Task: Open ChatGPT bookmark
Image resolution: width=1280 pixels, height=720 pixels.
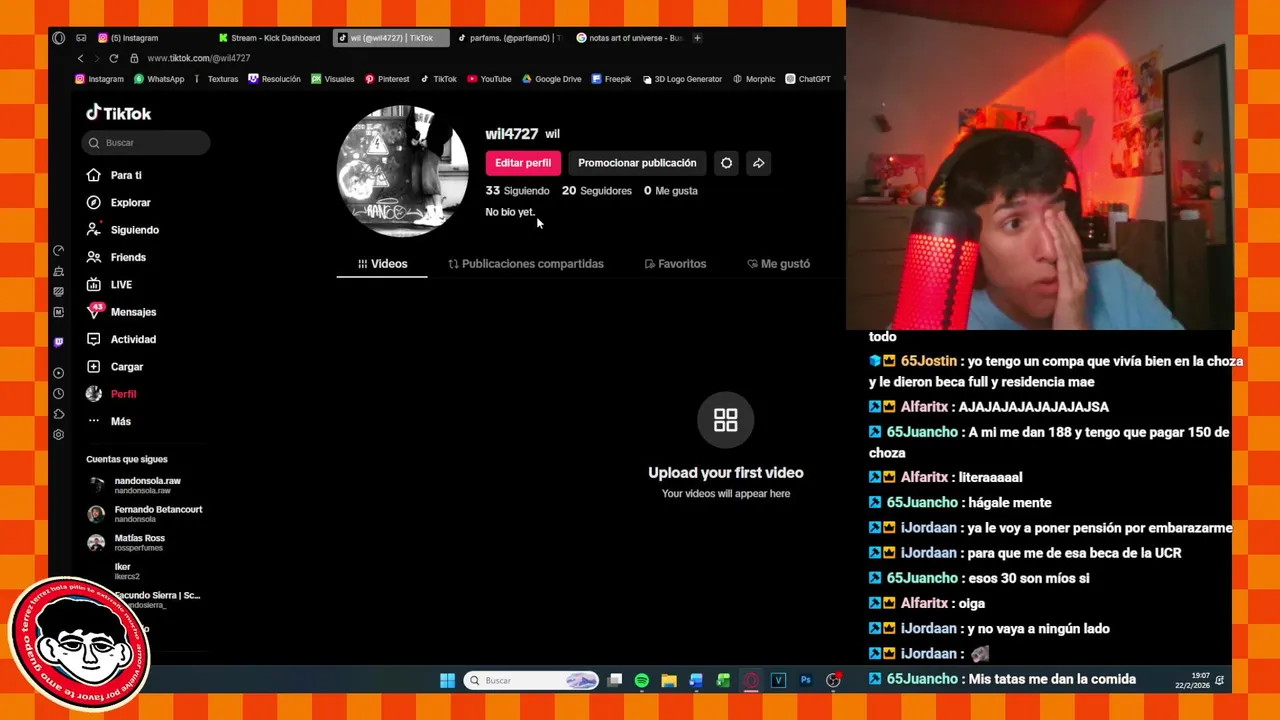Action: click(808, 79)
